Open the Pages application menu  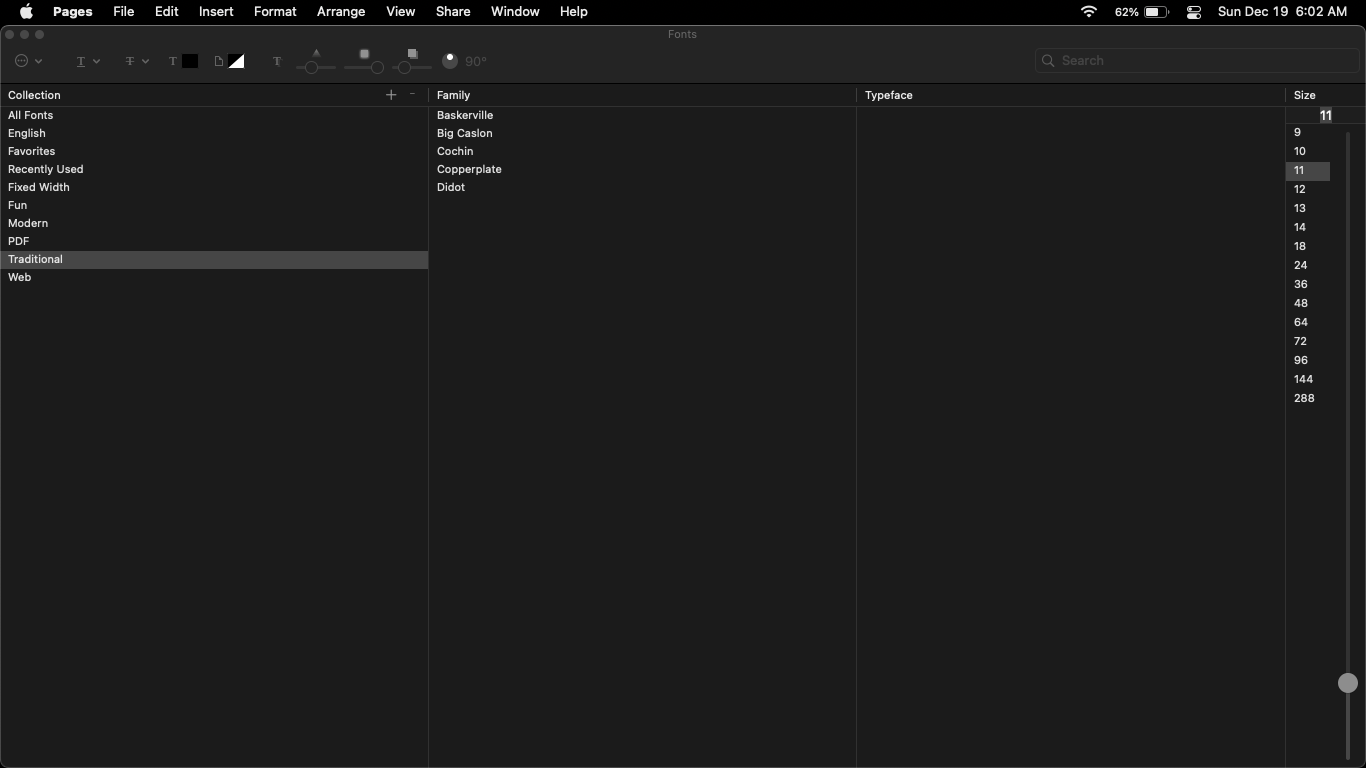(72, 12)
